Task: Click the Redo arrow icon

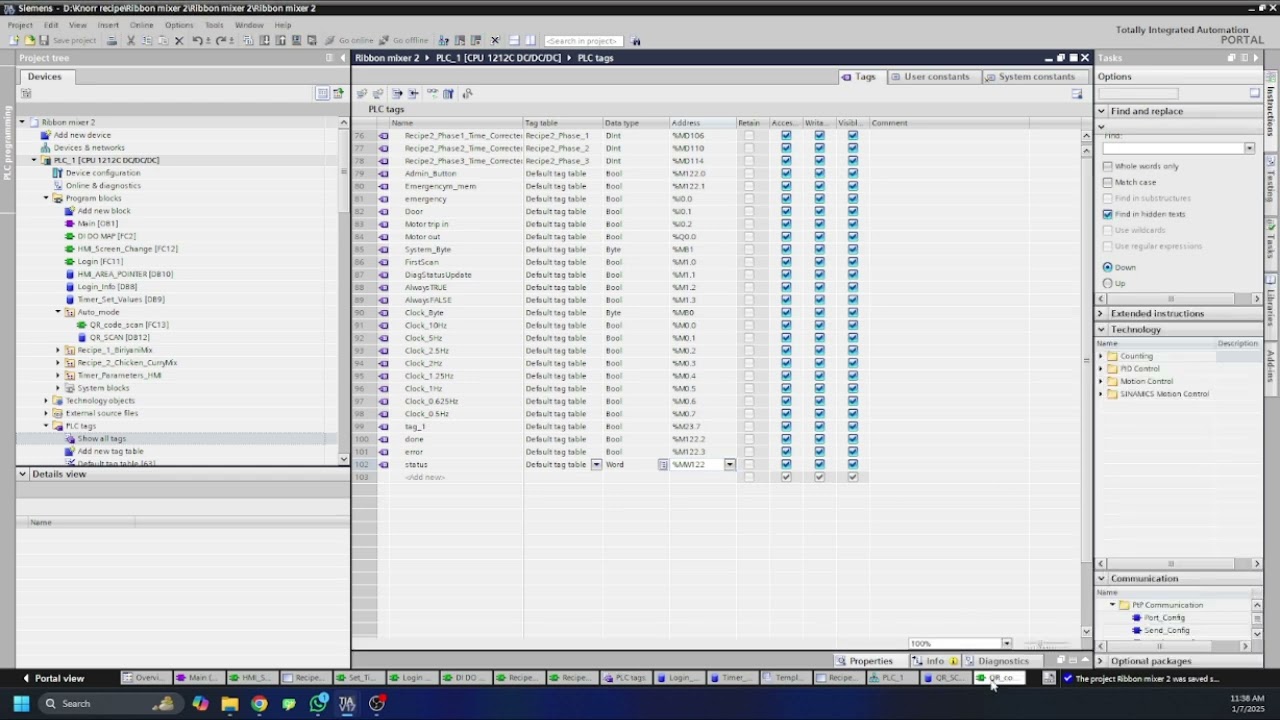Action: click(220, 41)
